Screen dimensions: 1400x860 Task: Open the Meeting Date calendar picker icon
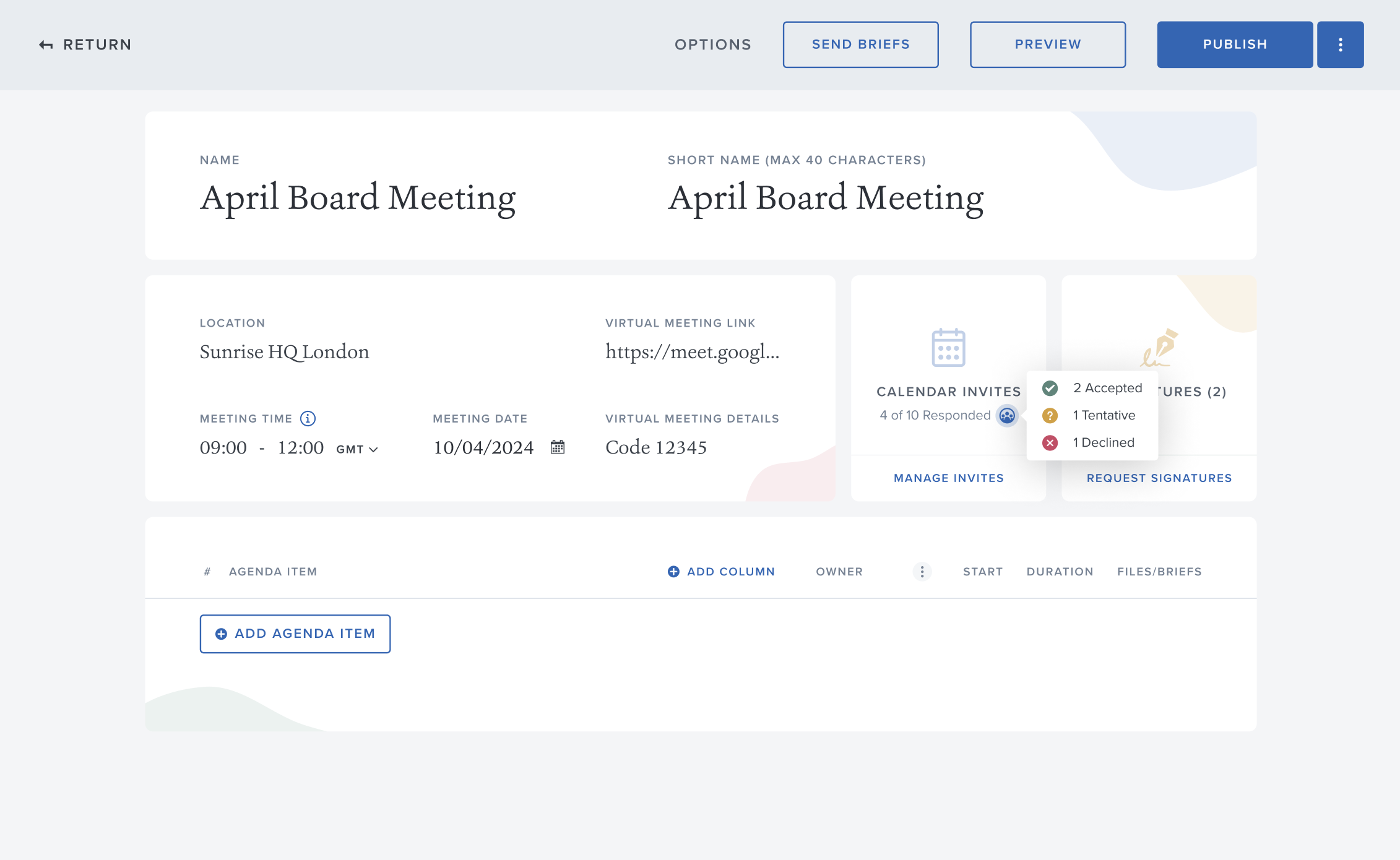[x=558, y=447]
